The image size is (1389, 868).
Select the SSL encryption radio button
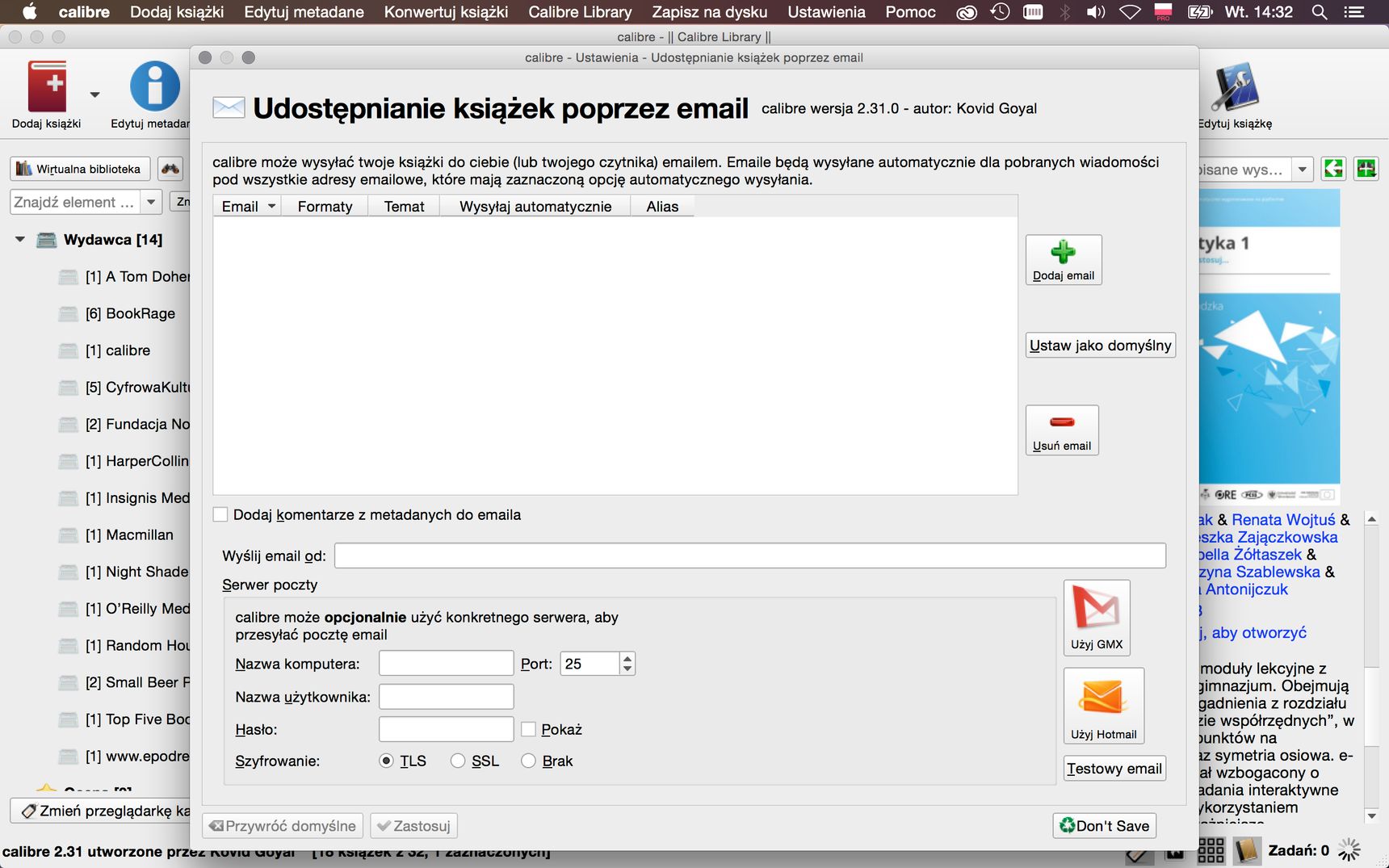pyautogui.click(x=458, y=761)
